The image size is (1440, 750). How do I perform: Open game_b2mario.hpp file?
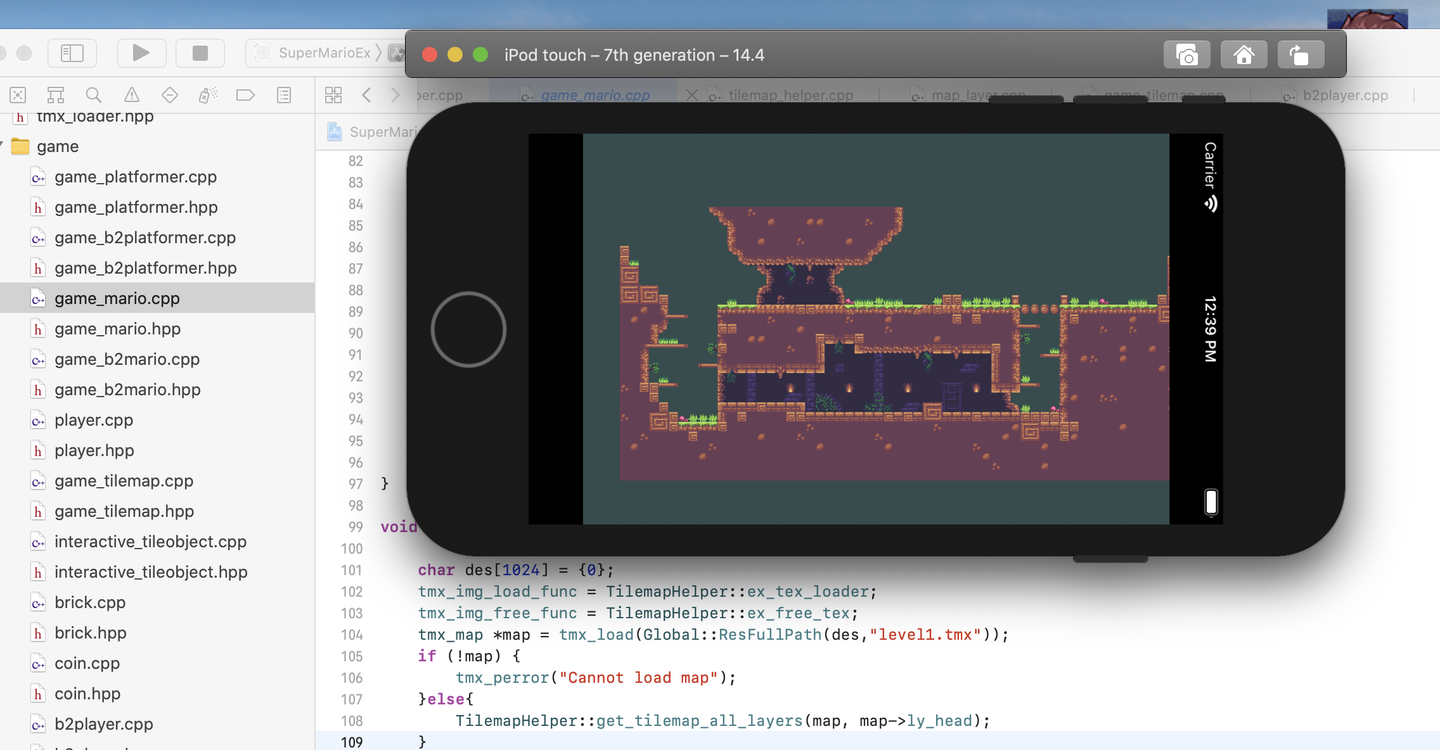[x=157, y=390]
